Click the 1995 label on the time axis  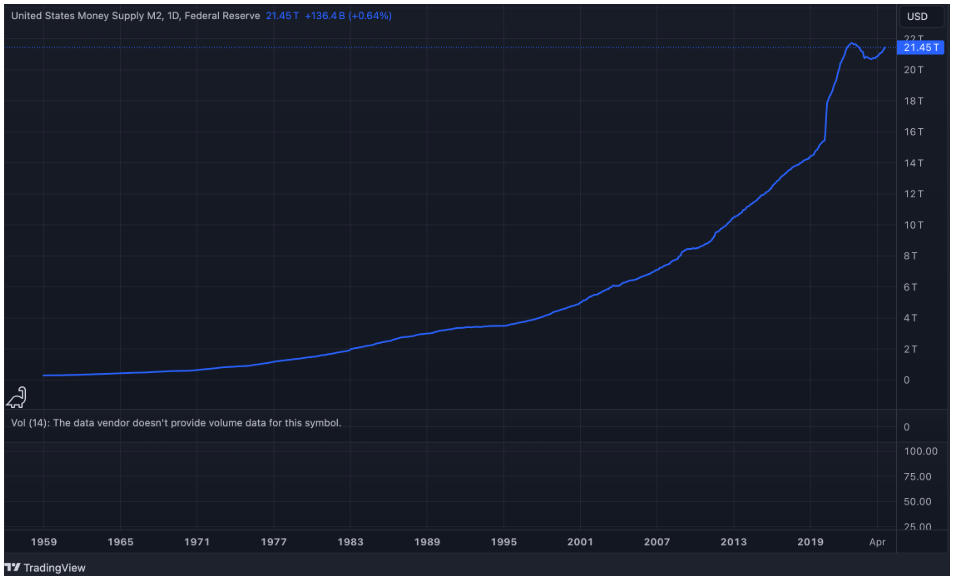504,542
